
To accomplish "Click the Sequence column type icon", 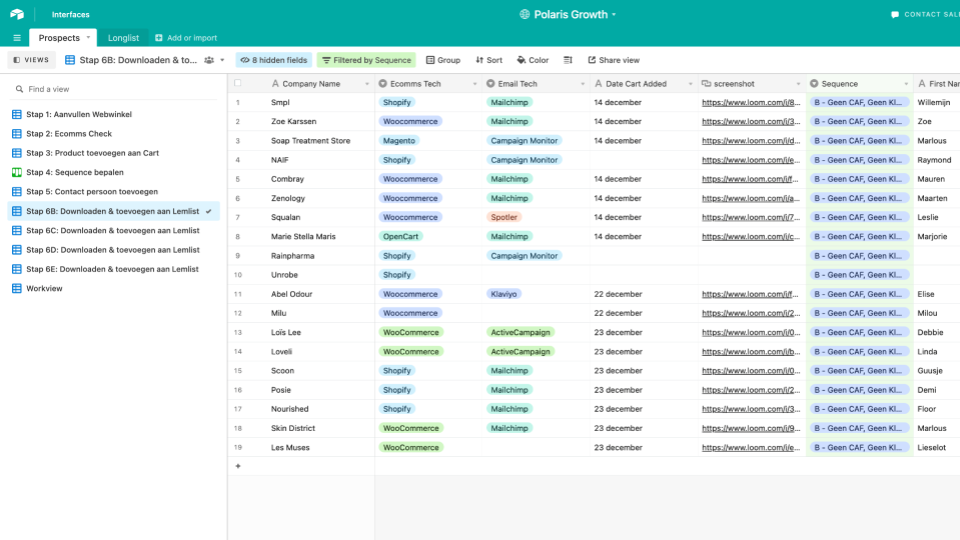I will click(814, 84).
